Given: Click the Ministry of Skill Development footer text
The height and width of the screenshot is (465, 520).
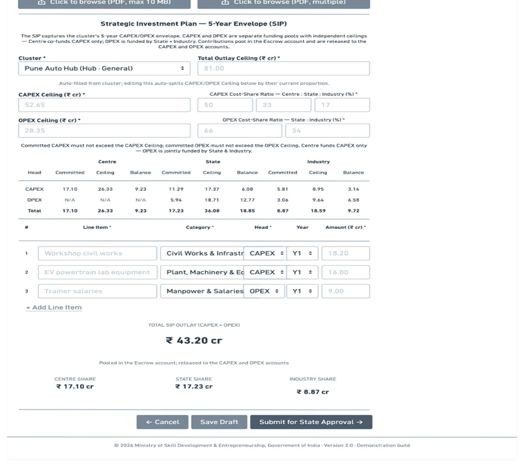Looking at the screenshot, I should (x=262, y=445).
